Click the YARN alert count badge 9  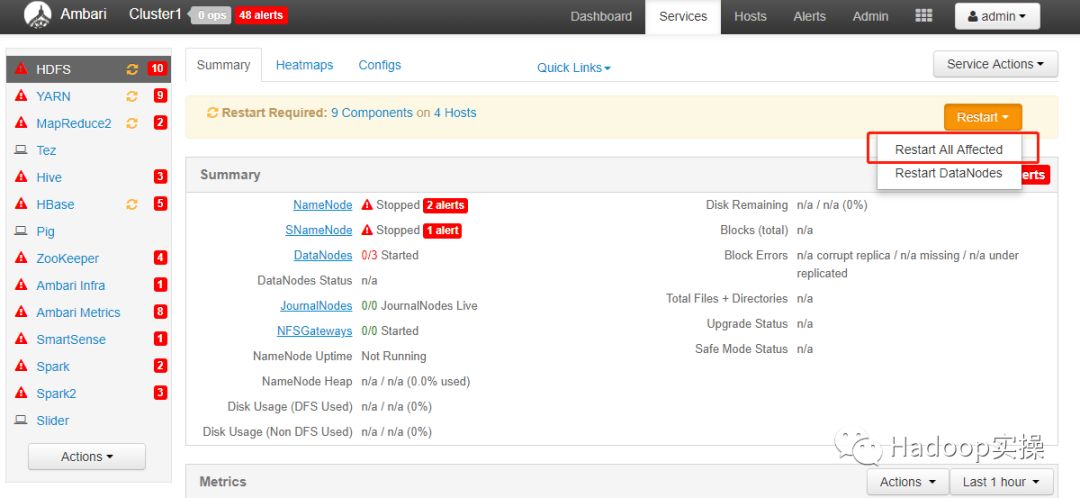160,96
